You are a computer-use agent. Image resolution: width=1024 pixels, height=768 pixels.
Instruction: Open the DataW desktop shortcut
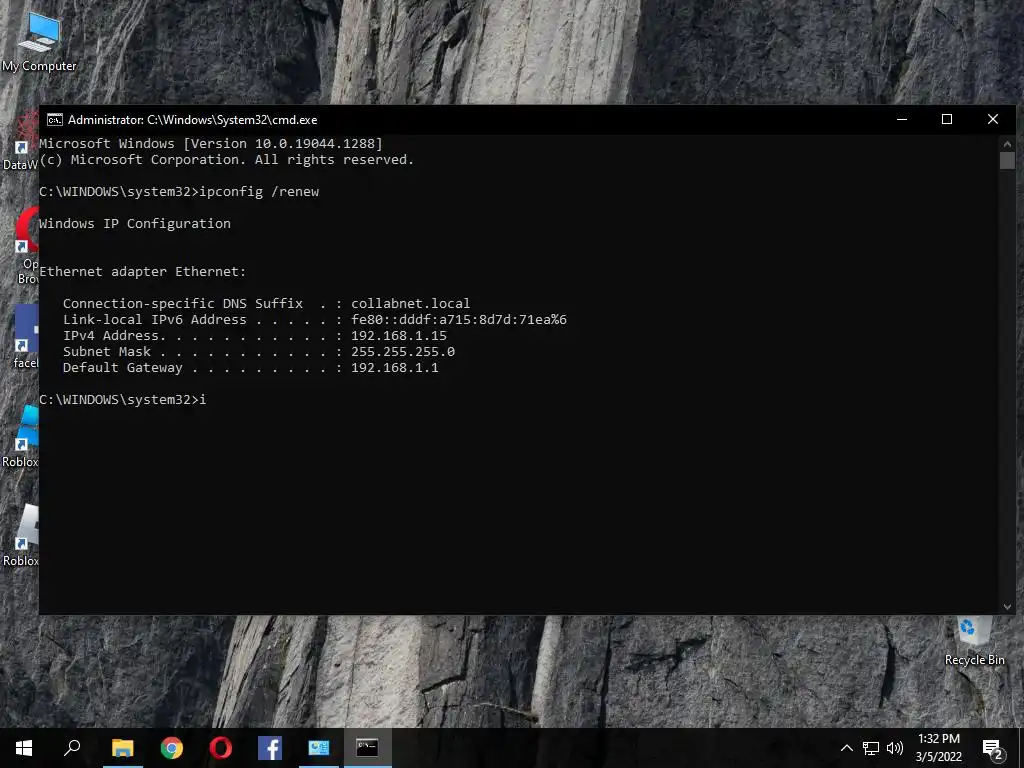[20, 141]
